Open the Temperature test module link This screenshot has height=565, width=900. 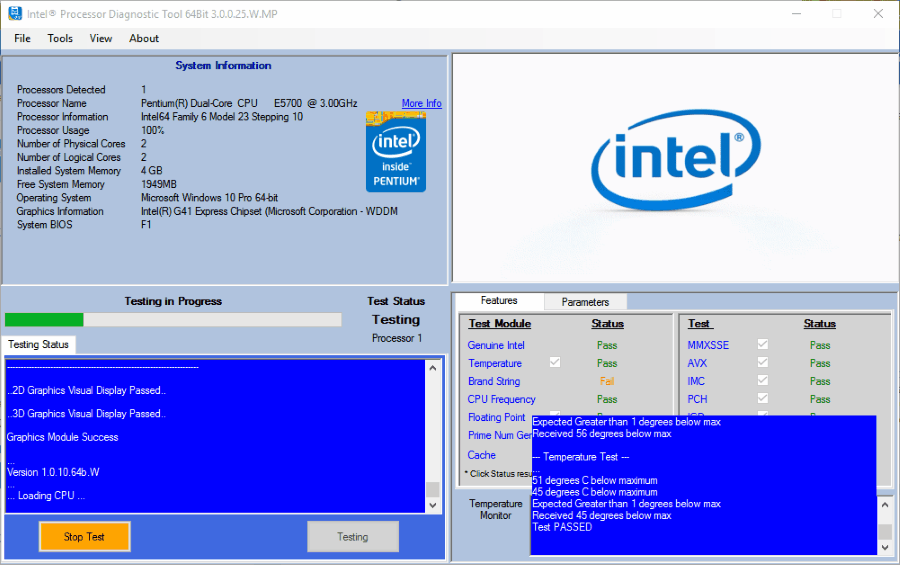tap(495, 363)
